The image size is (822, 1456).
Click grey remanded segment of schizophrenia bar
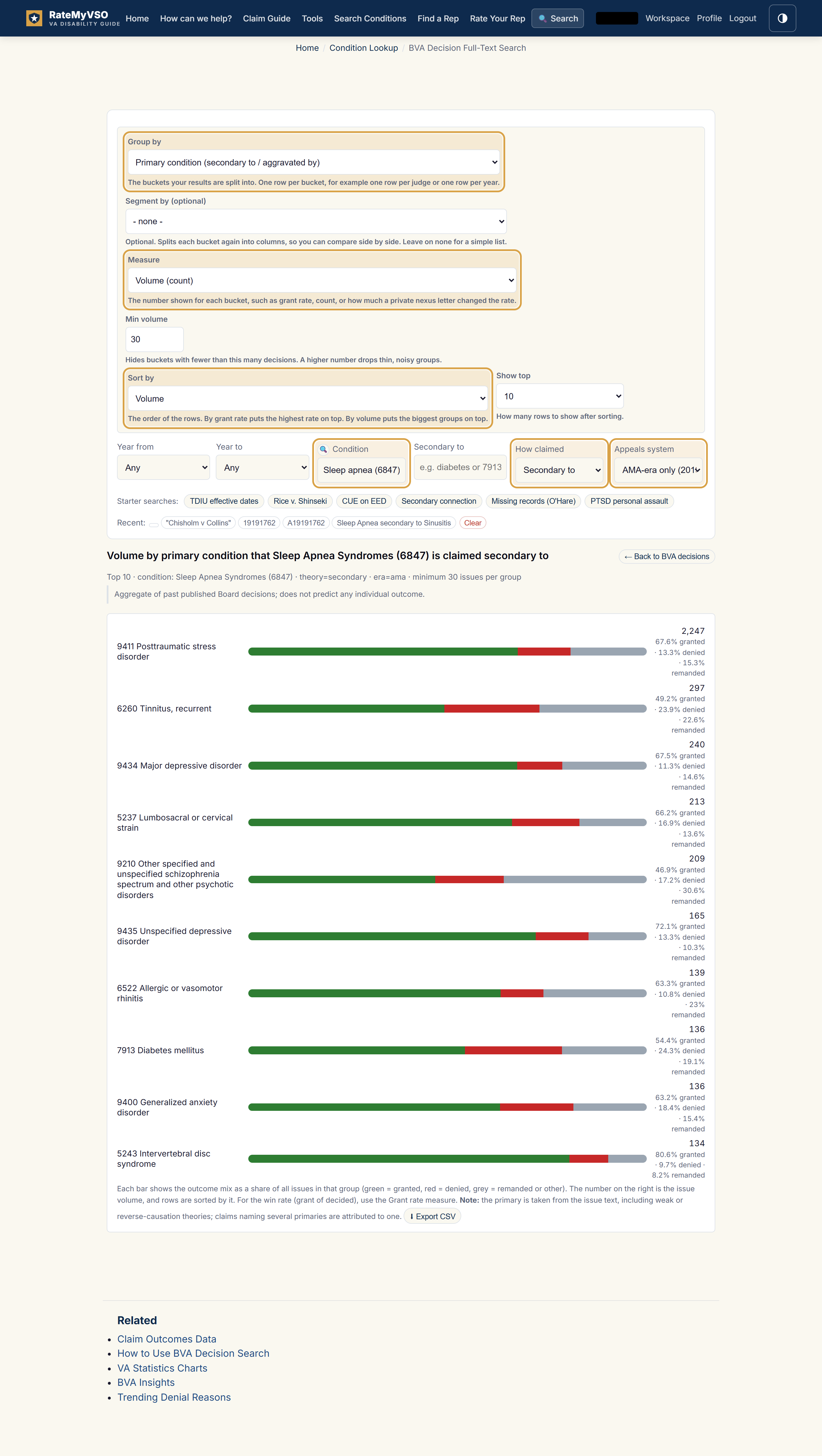coord(575,879)
